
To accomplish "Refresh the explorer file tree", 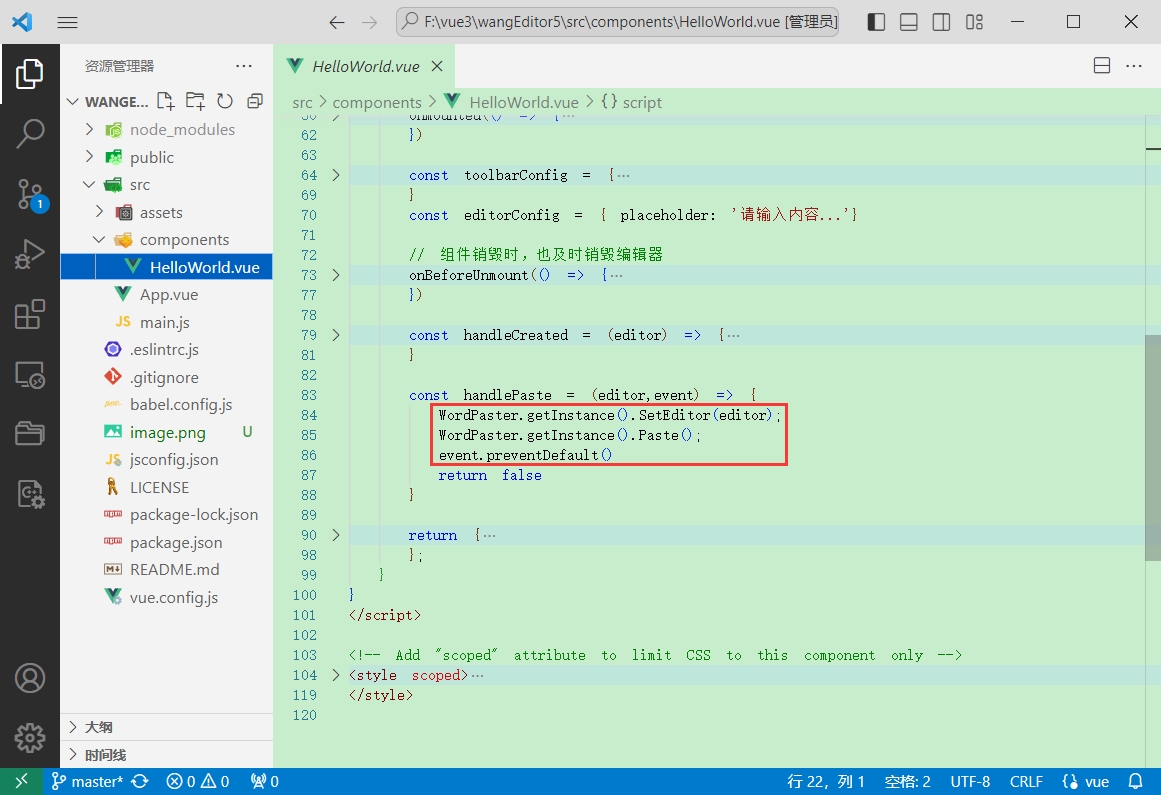I will pyautogui.click(x=225, y=101).
